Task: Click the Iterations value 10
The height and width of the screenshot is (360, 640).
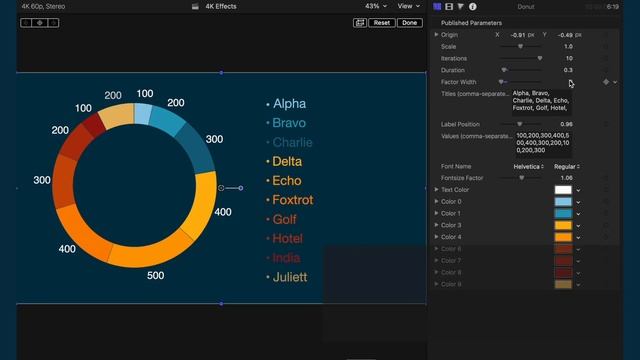Action: [569, 58]
